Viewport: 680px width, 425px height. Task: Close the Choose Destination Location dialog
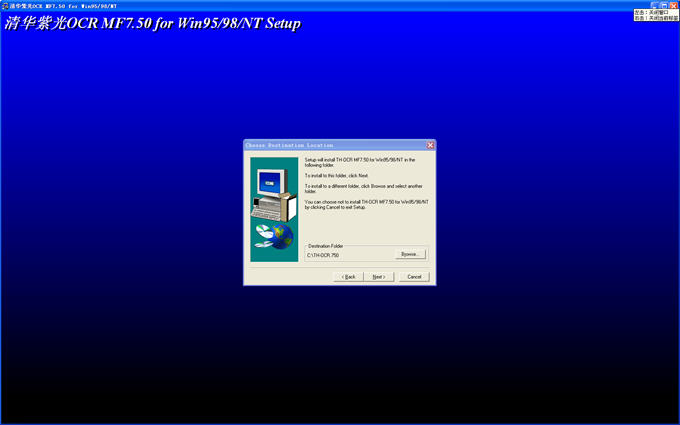[430, 145]
